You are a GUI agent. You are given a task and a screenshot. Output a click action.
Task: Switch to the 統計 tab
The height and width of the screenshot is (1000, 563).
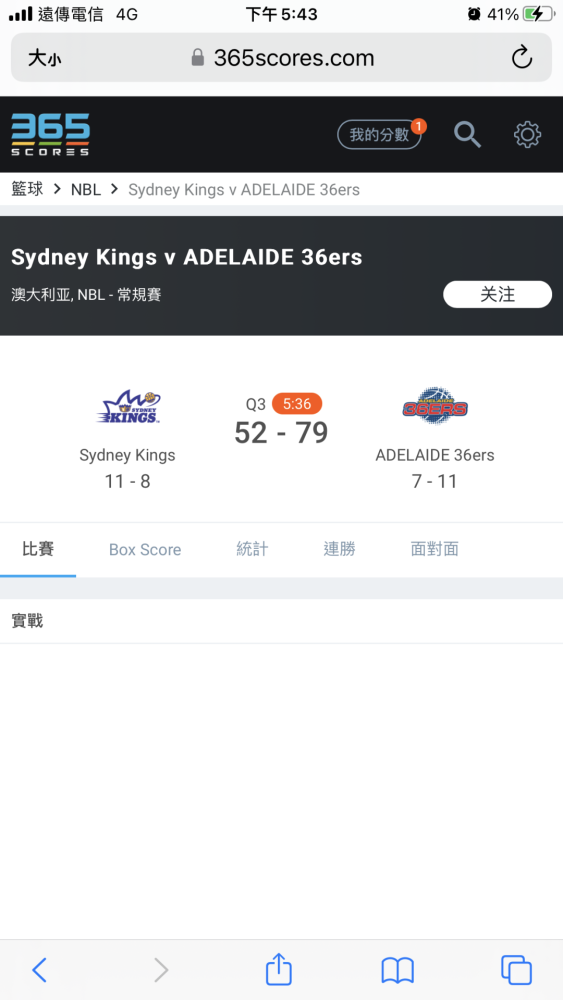pyautogui.click(x=252, y=549)
